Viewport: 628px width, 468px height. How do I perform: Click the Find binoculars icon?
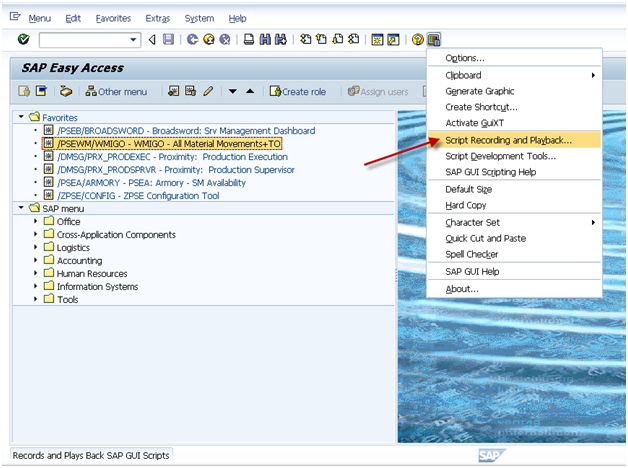[265, 39]
